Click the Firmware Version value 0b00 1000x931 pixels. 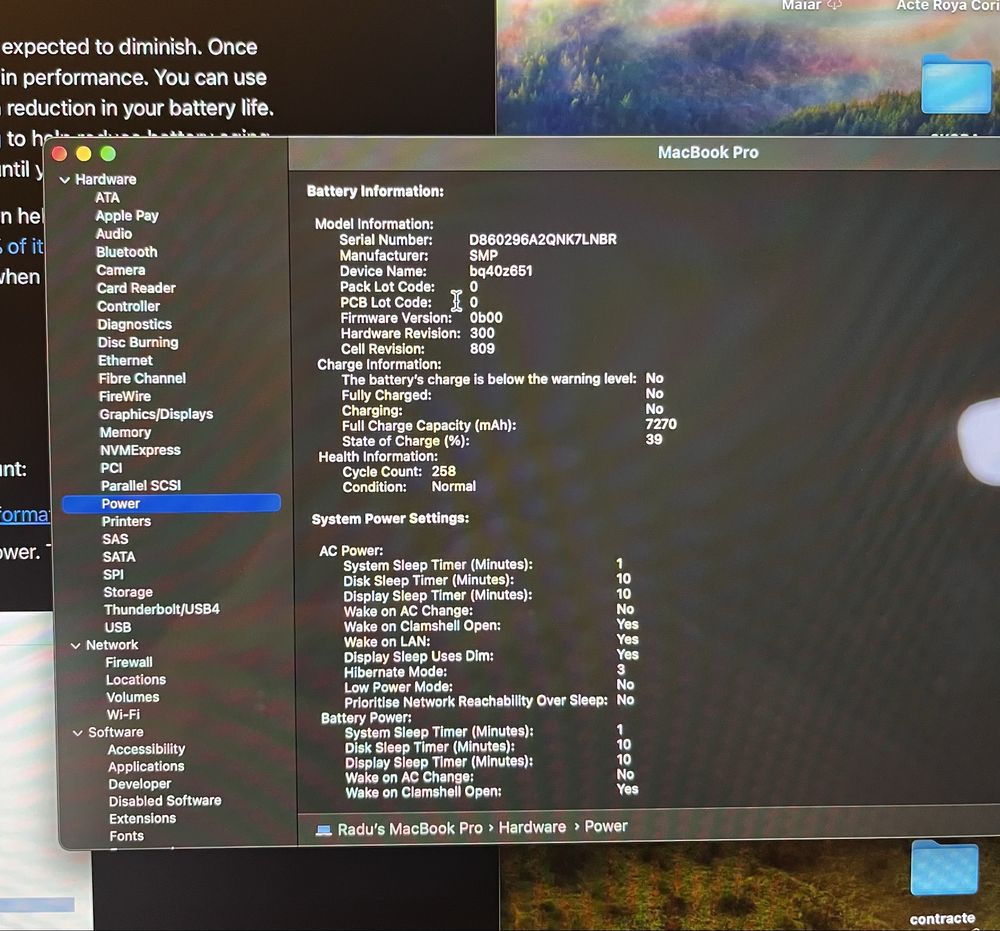tap(486, 318)
